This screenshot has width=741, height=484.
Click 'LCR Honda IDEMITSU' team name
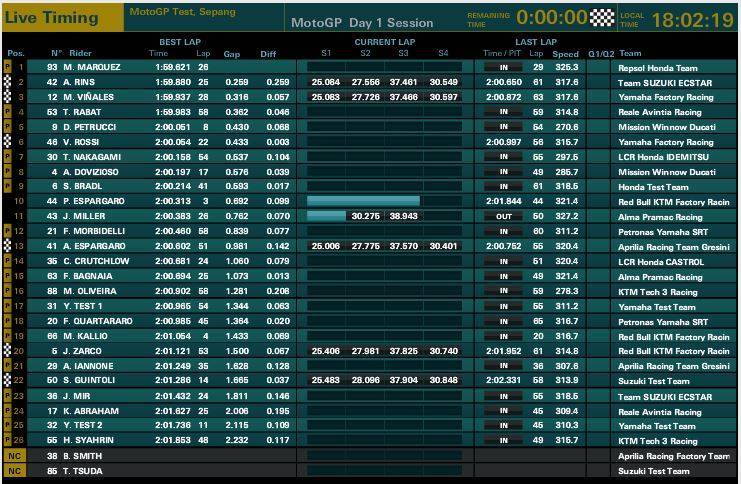663,157
